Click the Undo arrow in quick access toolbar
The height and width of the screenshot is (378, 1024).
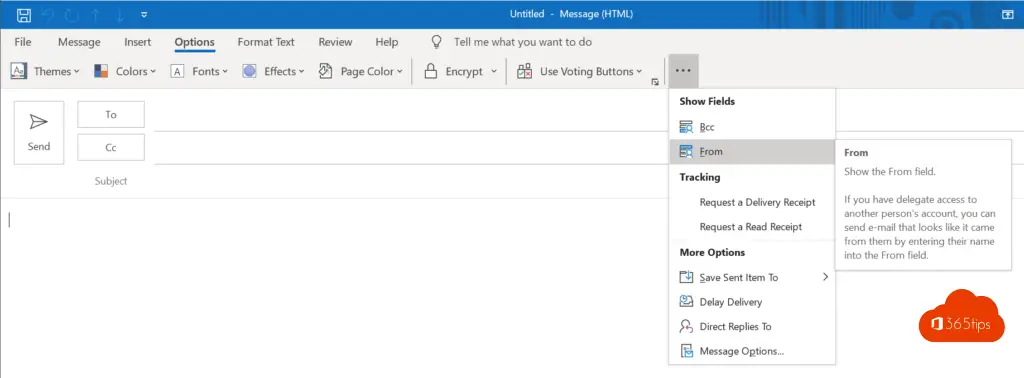tap(47, 14)
